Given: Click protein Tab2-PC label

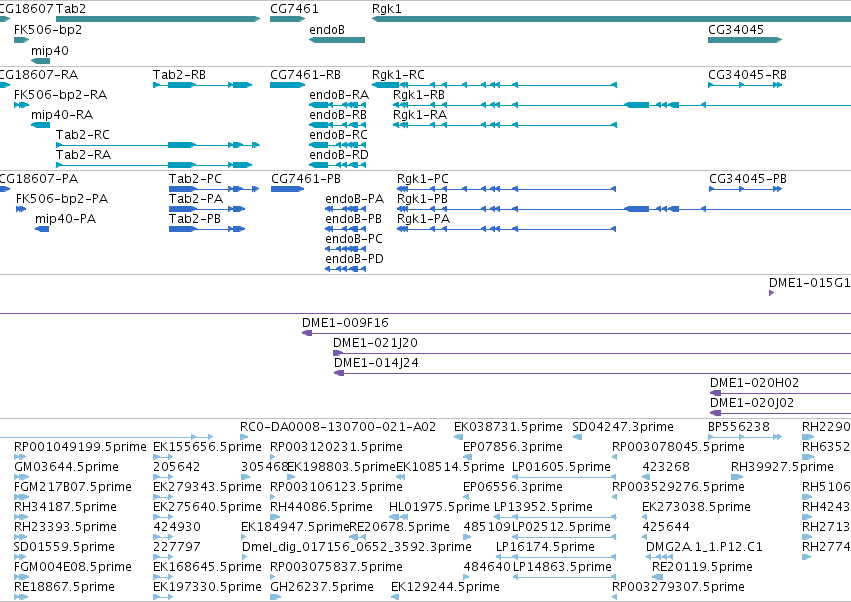Looking at the screenshot, I should coord(195,179).
